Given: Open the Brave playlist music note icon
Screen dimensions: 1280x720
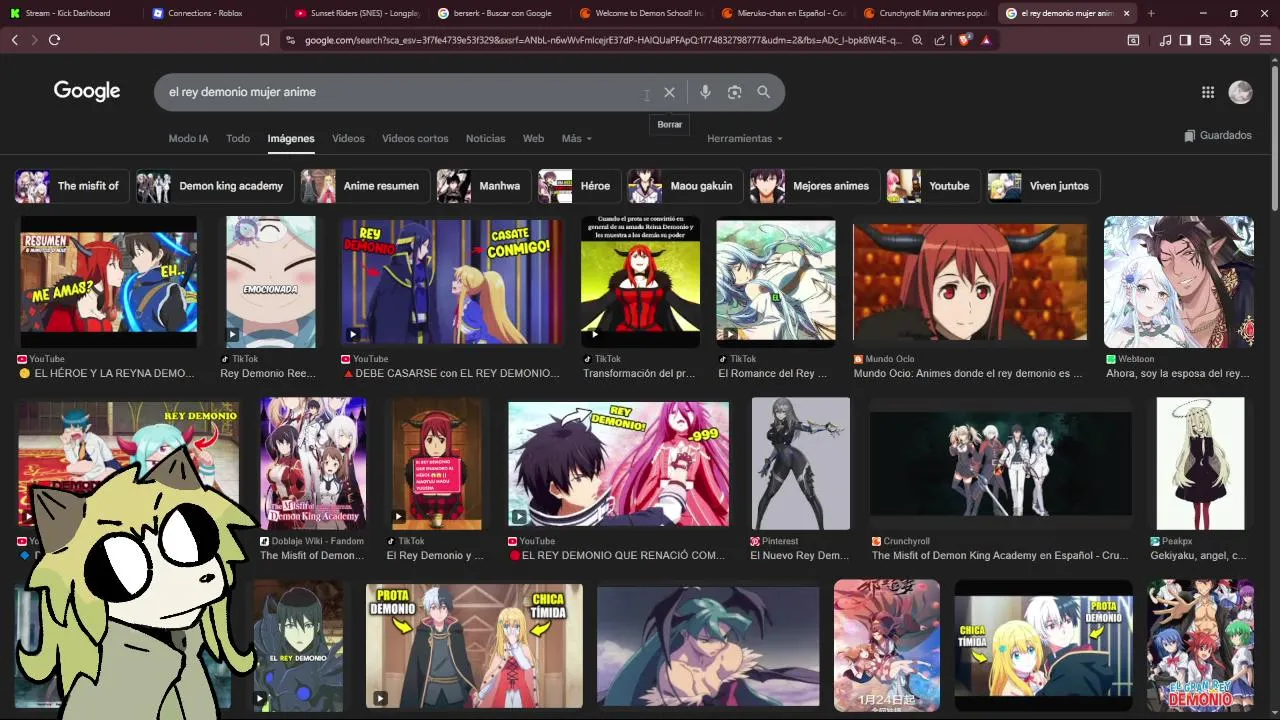Looking at the screenshot, I should pyautogui.click(x=1165, y=40).
